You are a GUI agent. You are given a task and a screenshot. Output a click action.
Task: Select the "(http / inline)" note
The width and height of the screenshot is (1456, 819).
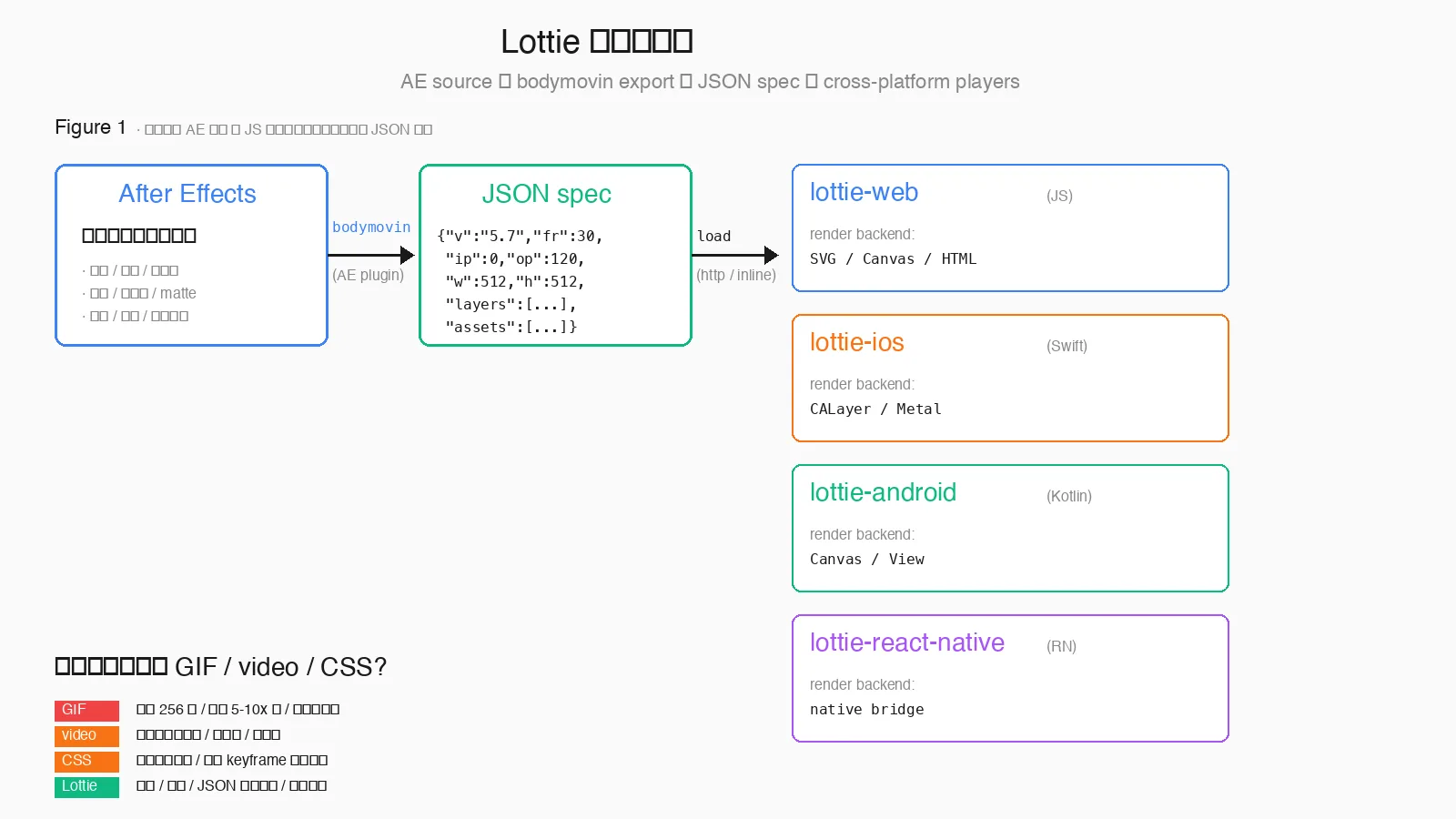coord(736,275)
